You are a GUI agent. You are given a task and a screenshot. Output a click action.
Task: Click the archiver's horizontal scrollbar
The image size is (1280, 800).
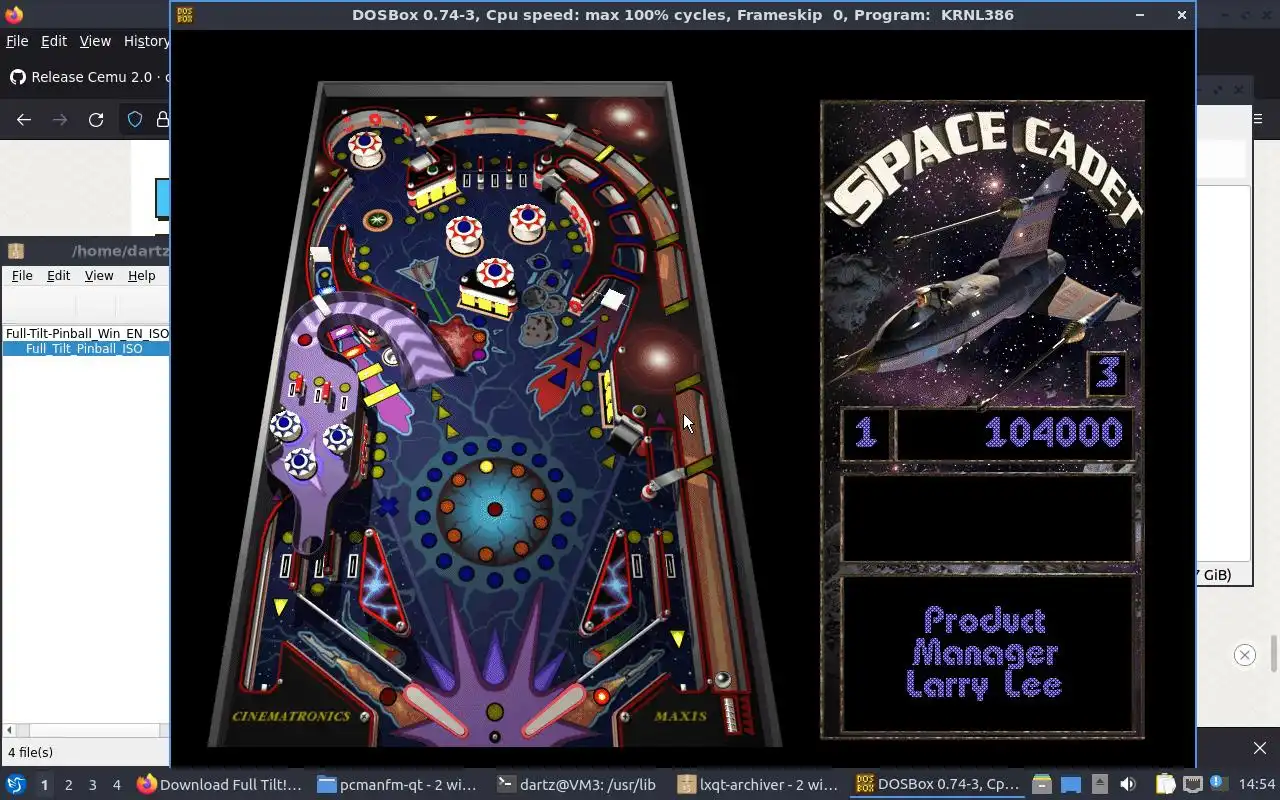(x=86, y=731)
